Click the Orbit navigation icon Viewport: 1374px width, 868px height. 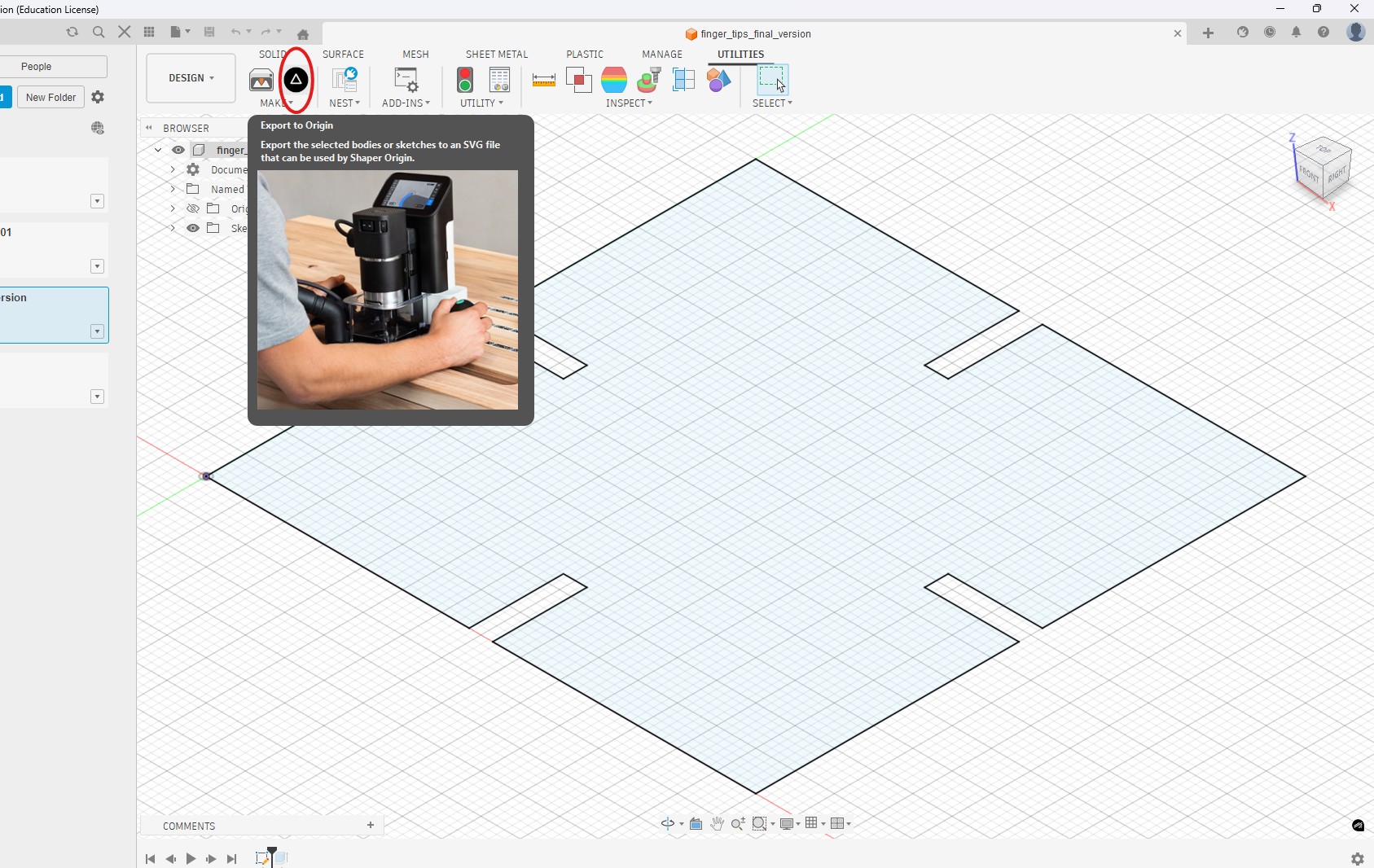coord(668,824)
